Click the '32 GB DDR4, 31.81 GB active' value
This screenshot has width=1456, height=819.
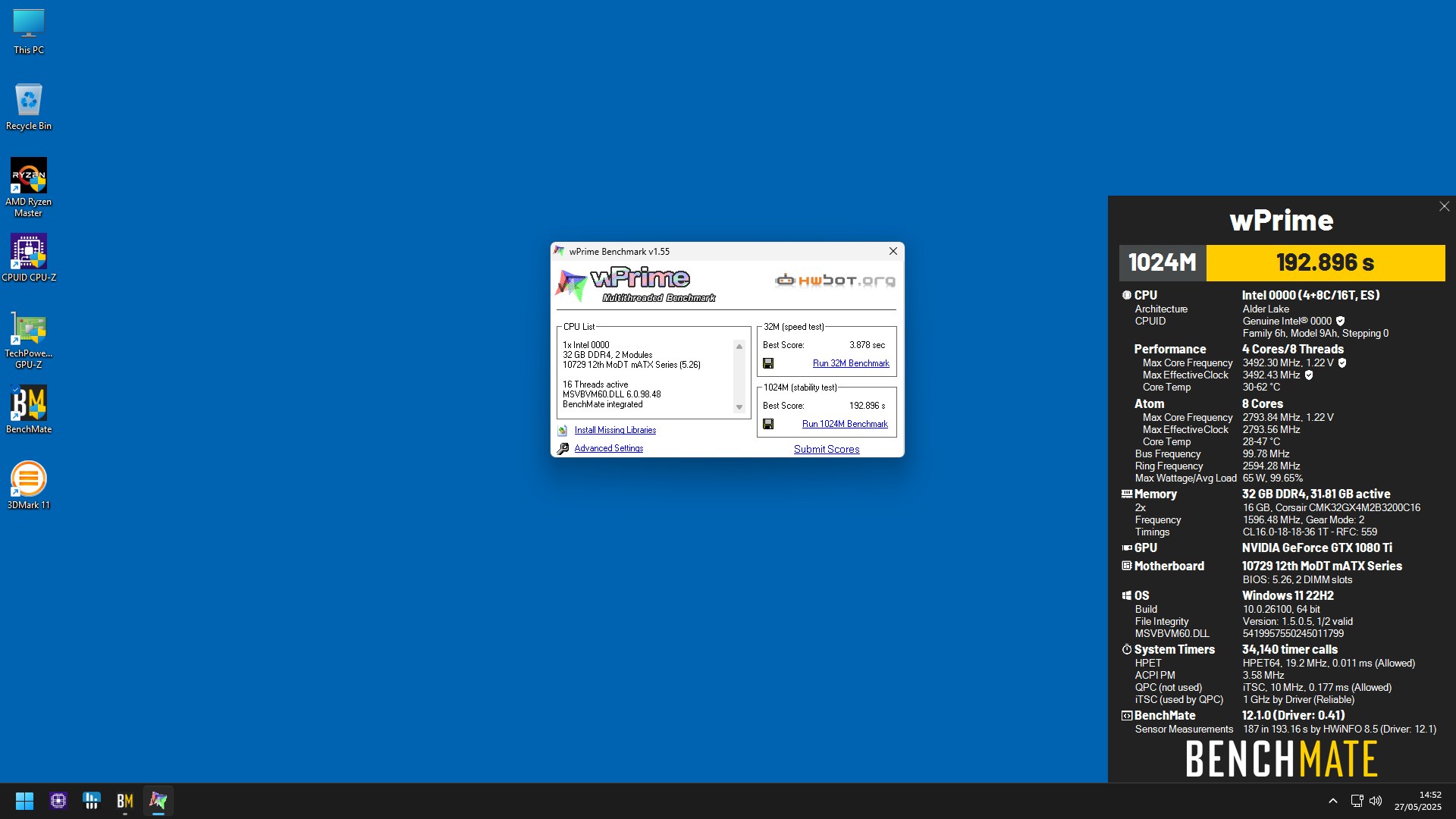pyautogui.click(x=1316, y=494)
